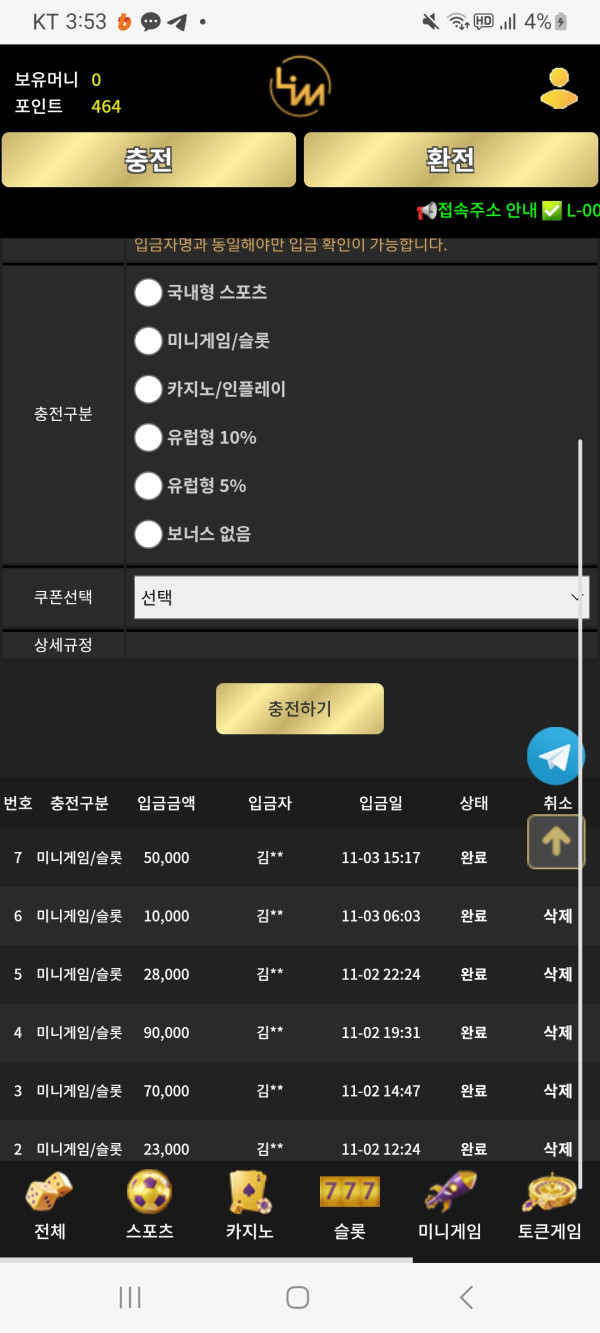This screenshot has width=600, height=1333.
Task: Switch to the 환전 tab
Action: click(450, 160)
